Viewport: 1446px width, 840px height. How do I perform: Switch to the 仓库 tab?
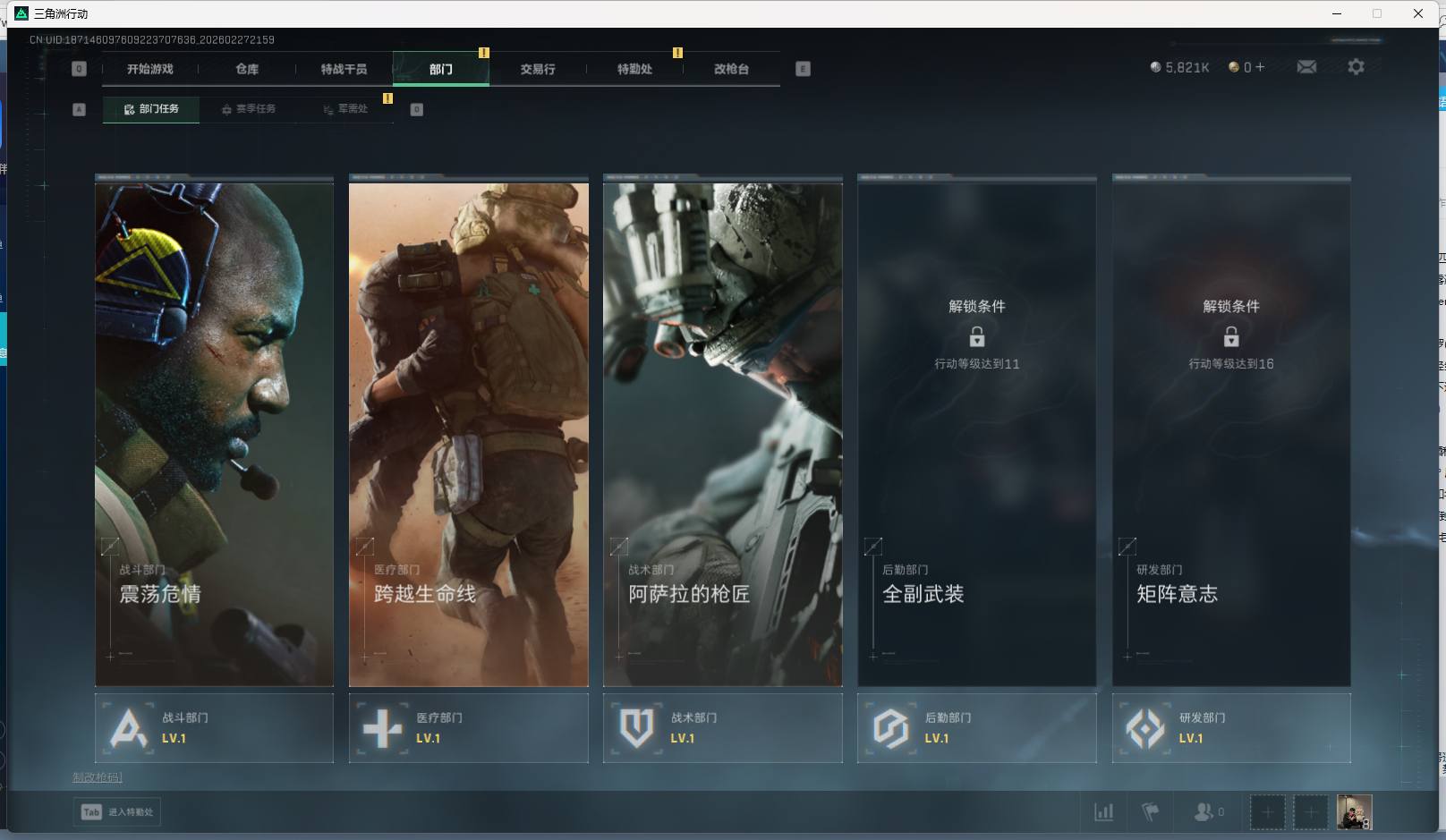click(x=247, y=69)
